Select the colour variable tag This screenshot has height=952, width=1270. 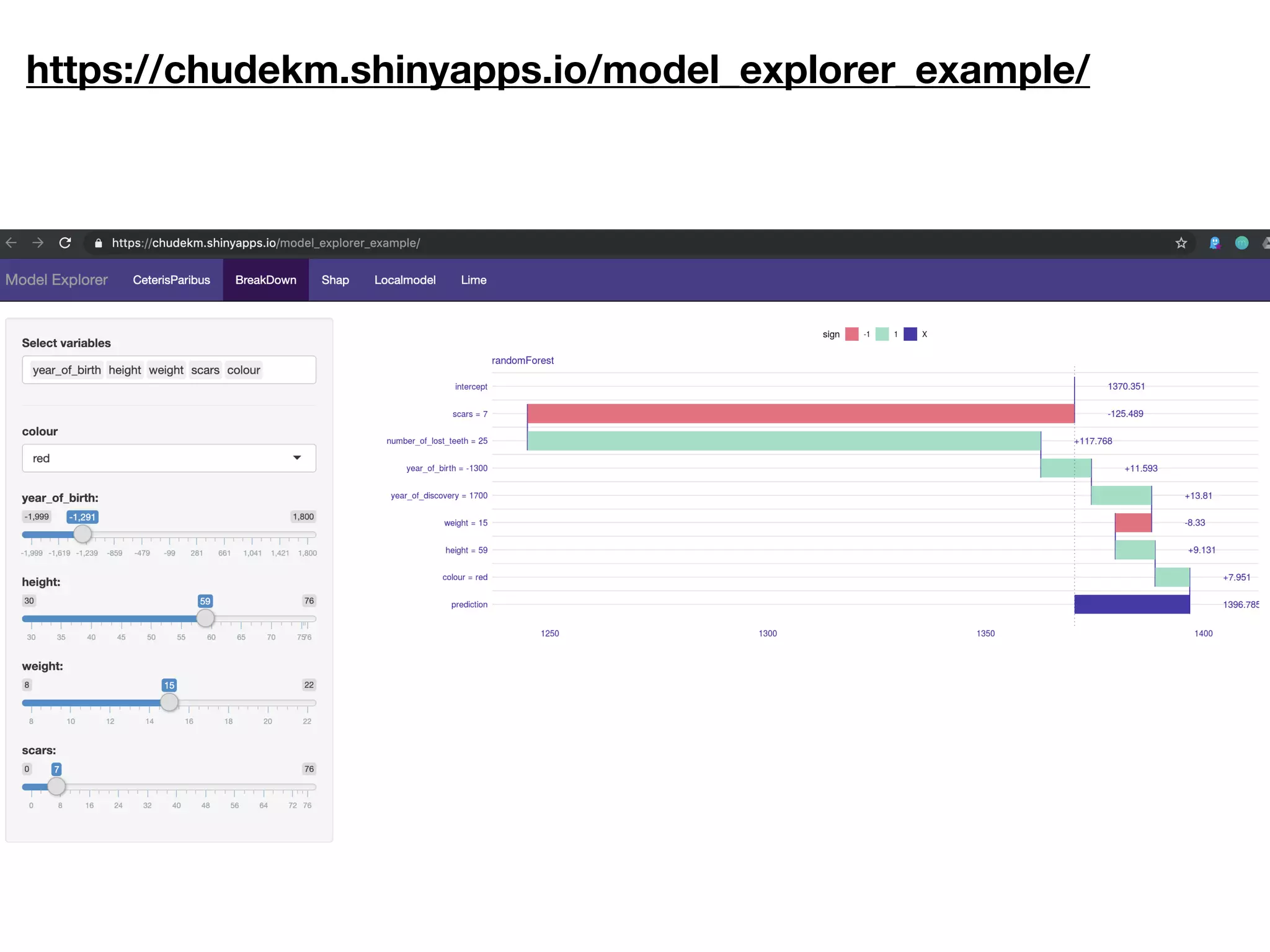pos(243,370)
